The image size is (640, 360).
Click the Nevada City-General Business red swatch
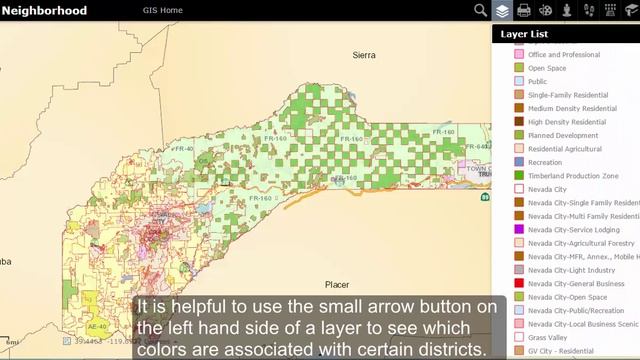[519, 283]
